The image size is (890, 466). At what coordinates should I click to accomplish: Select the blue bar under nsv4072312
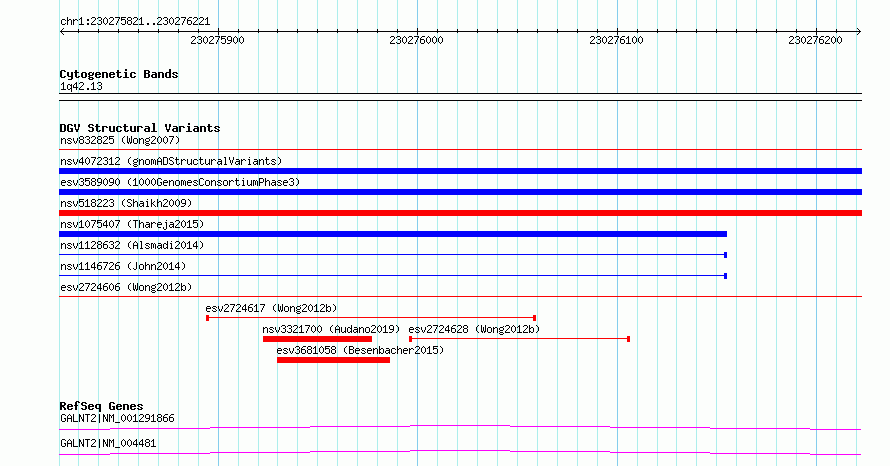(460, 171)
